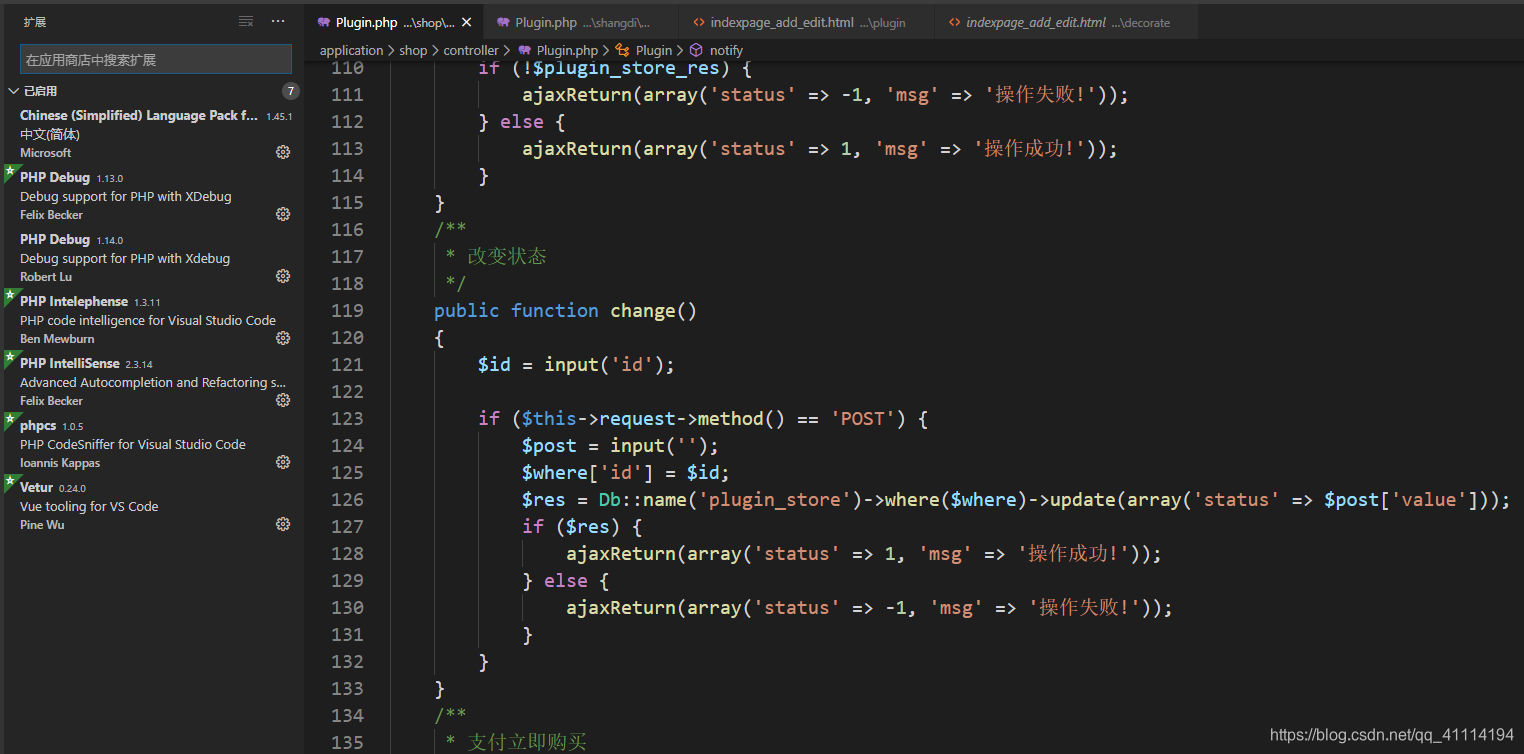Select breadcrumb item shop
Viewport: 1524px width, 754px height.
pyautogui.click(x=413, y=50)
